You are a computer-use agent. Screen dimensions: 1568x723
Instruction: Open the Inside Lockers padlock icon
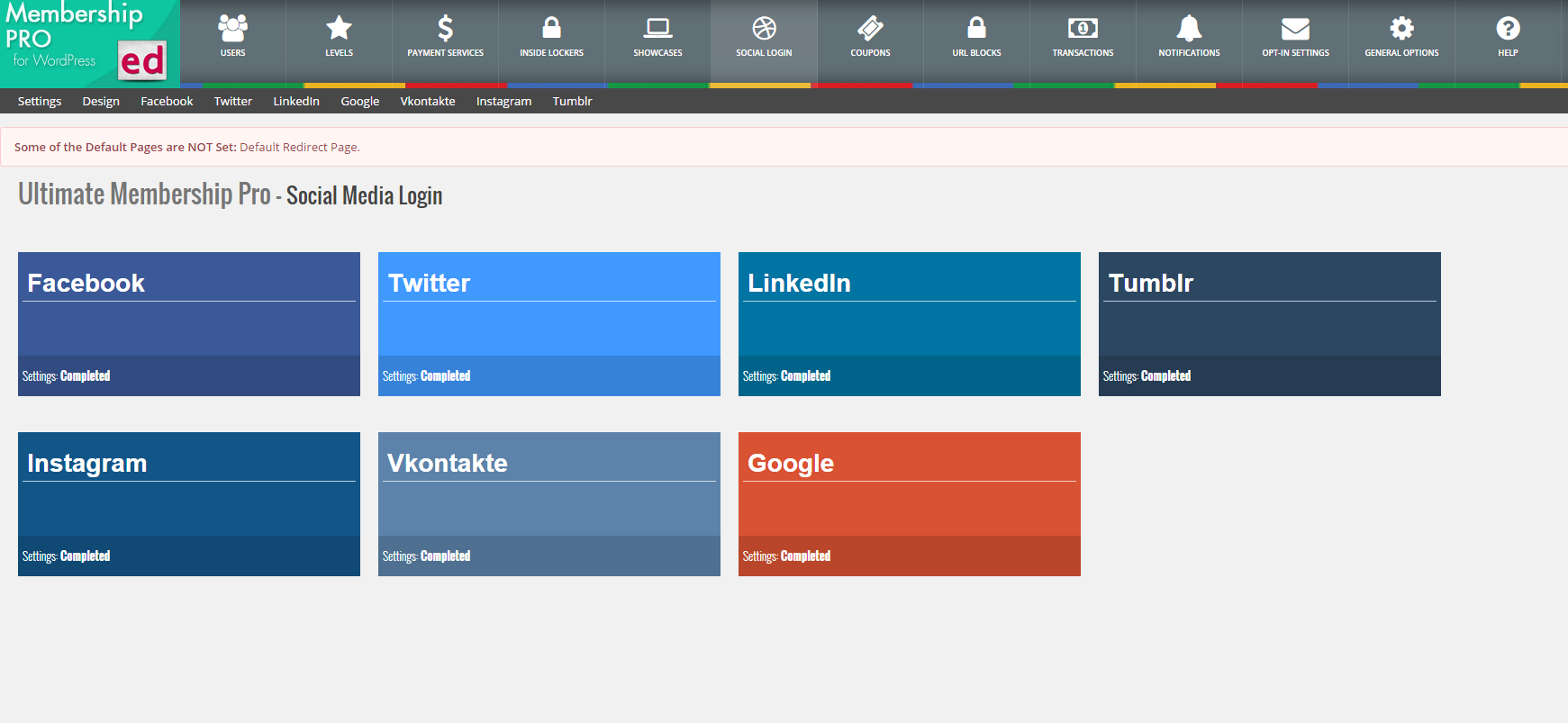click(551, 28)
